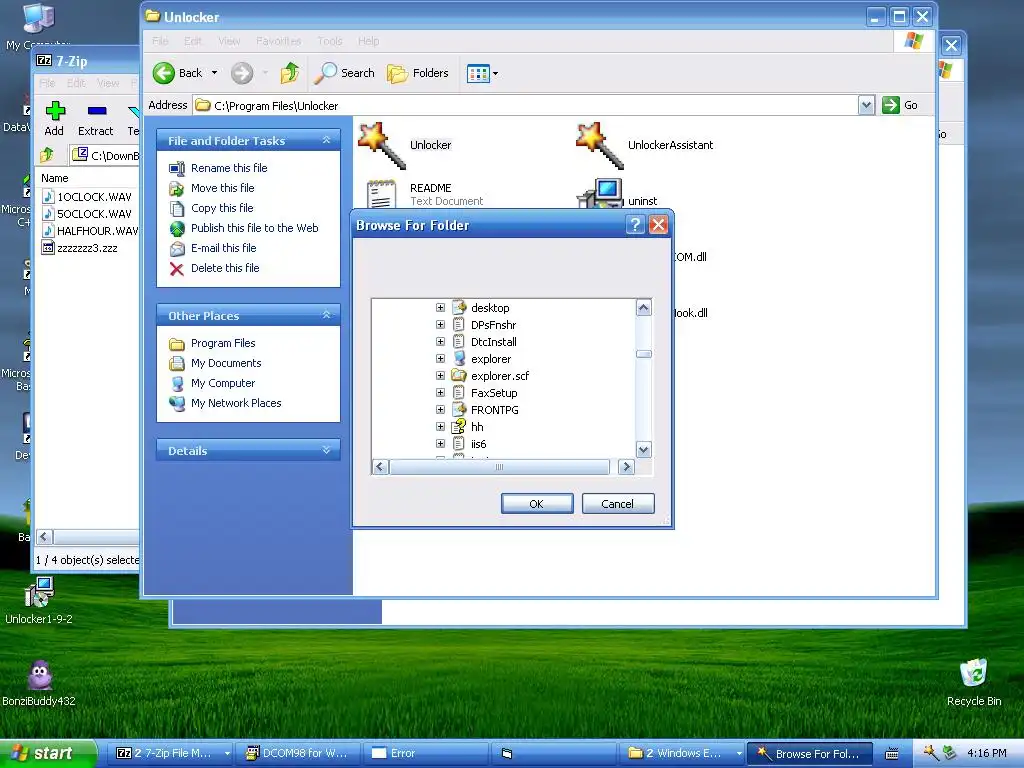Screen dimensions: 1024x768
Task: Expand the desktop tree node
Action: tap(440, 308)
